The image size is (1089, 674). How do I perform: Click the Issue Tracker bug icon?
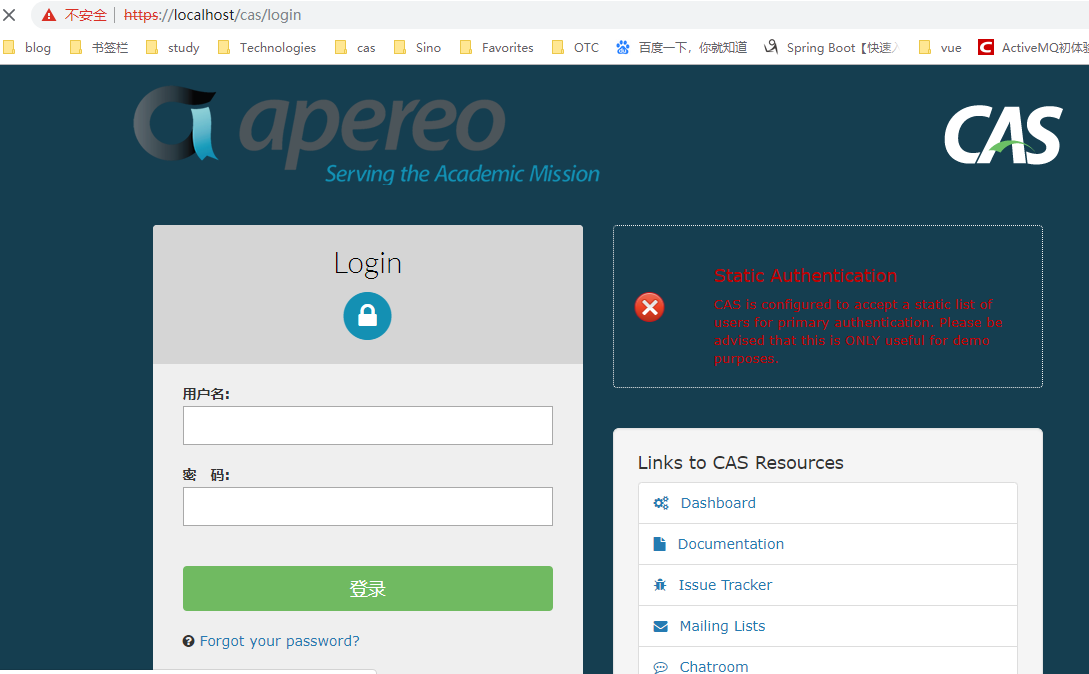(x=660, y=585)
